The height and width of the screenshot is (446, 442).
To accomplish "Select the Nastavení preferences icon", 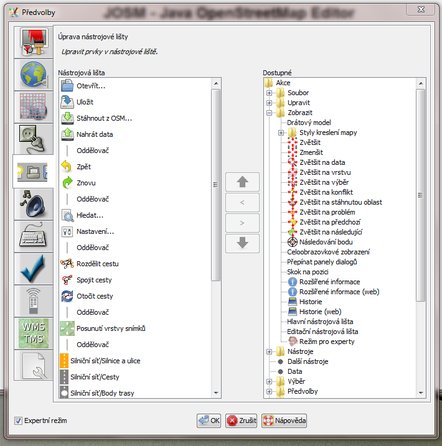I will (67, 231).
